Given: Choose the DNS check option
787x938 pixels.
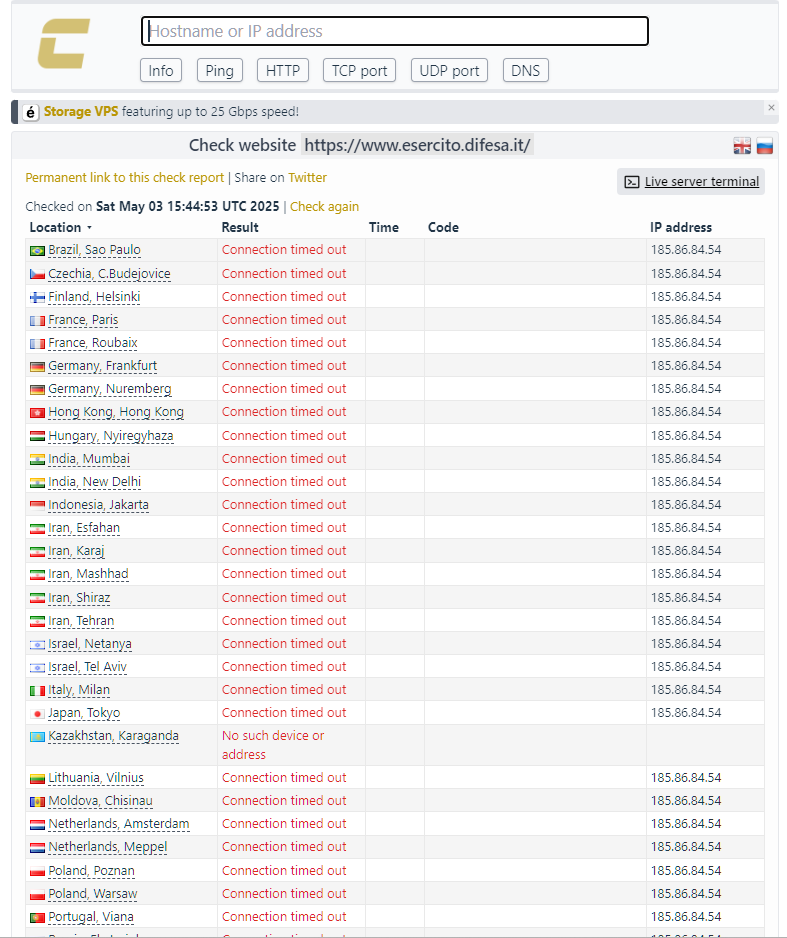Looking at the screenshot, I should pyautogui.click(x=525, y=70).
